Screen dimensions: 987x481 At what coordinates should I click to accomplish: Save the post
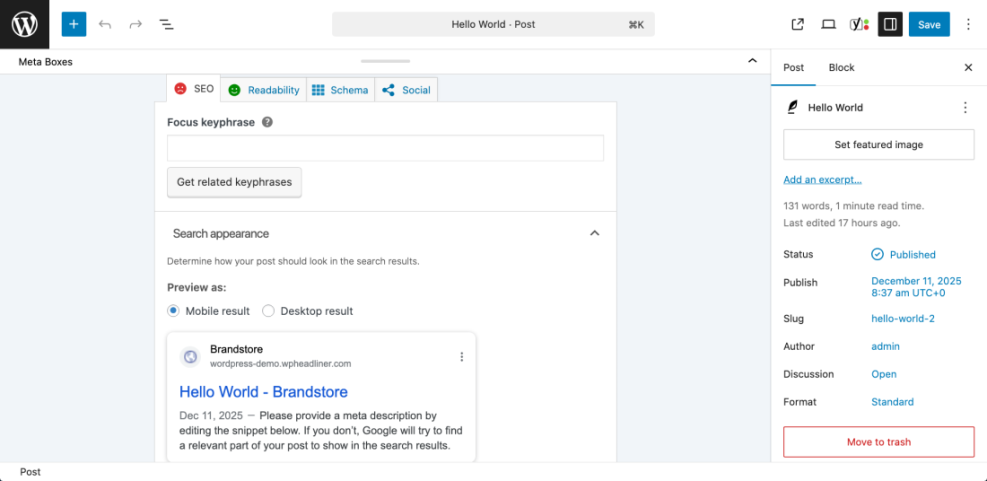(x=929, y=25)
